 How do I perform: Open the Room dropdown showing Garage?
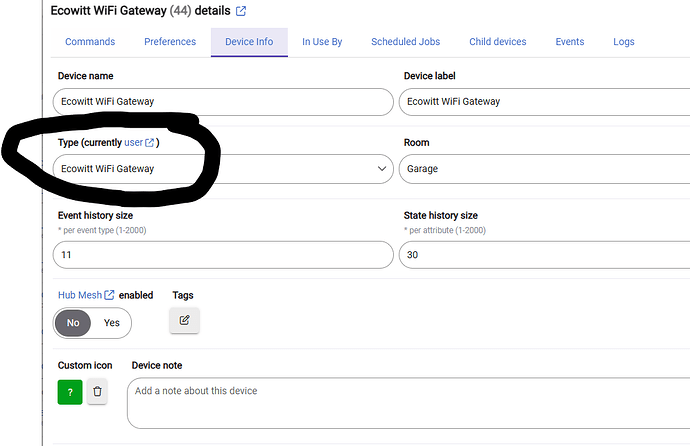544,169
